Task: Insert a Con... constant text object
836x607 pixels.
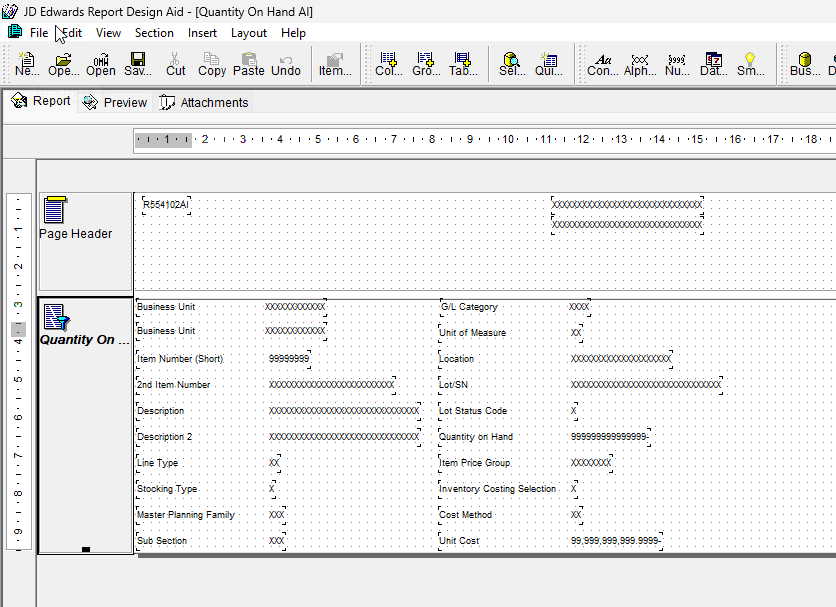Action: 603,63
